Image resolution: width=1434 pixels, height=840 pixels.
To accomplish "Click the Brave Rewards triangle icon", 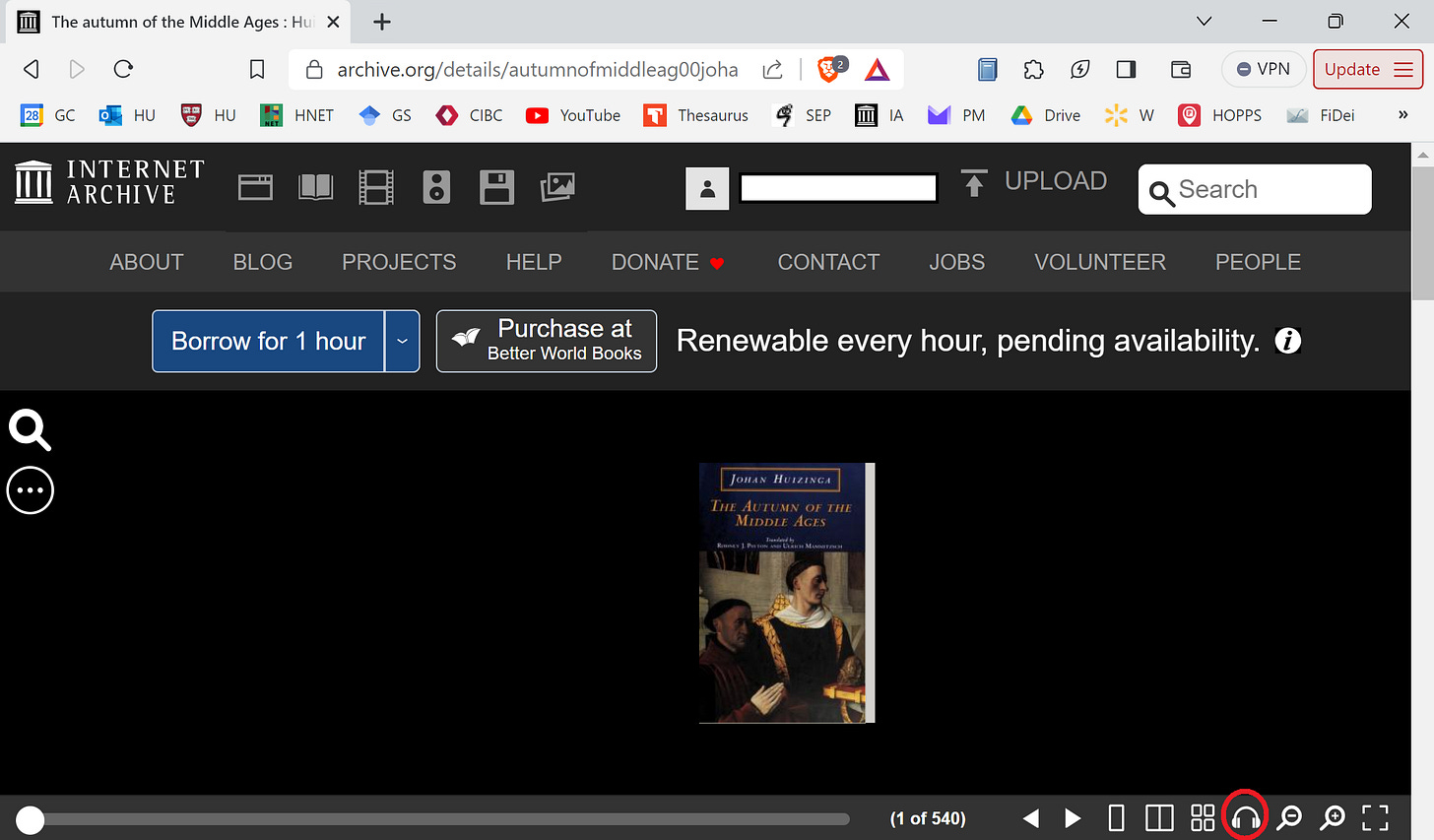I will click(878, 69).
